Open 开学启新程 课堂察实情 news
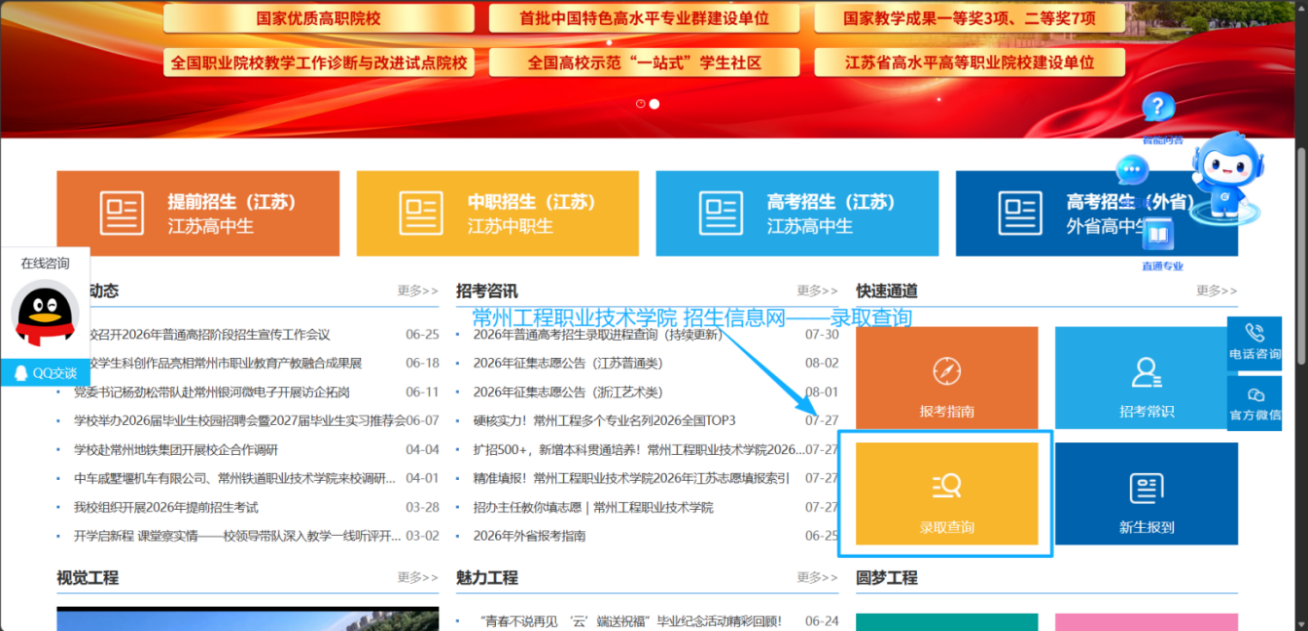1308x631 pixels. tap(235, 536)
